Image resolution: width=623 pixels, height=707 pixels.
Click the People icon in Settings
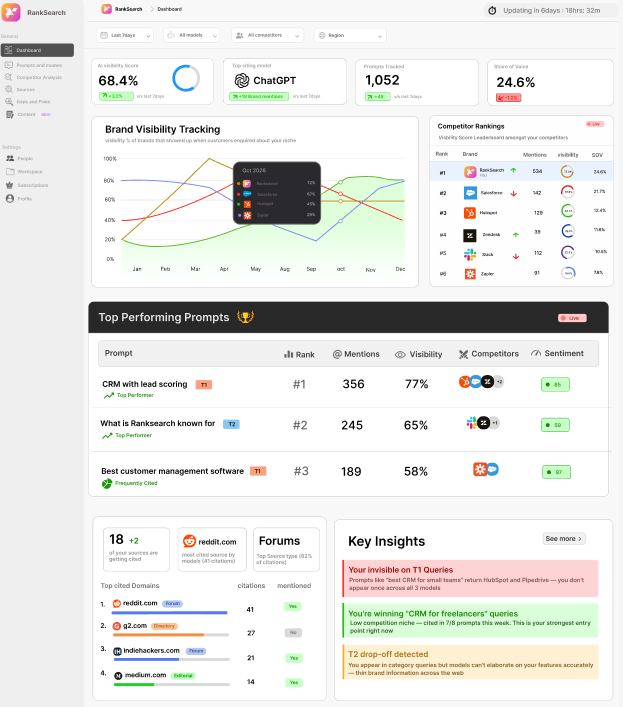(10, 159)
